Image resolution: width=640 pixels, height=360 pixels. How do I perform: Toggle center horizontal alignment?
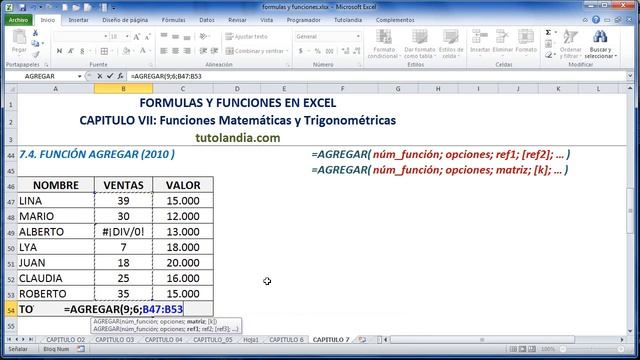(x=176, y=51)
